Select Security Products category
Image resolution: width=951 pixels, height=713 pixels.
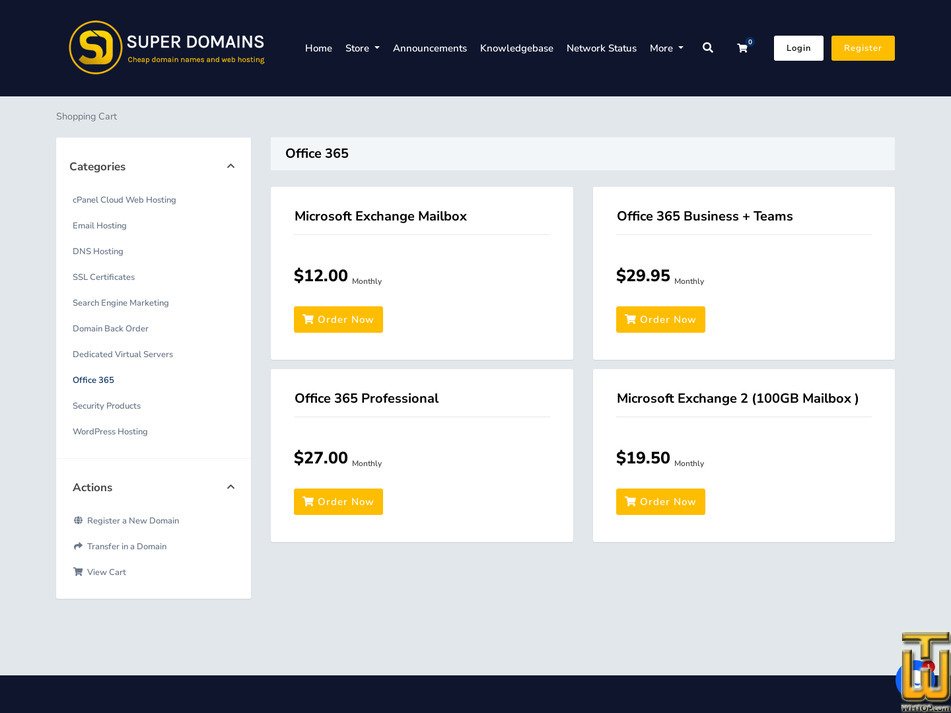coord(107,406)
